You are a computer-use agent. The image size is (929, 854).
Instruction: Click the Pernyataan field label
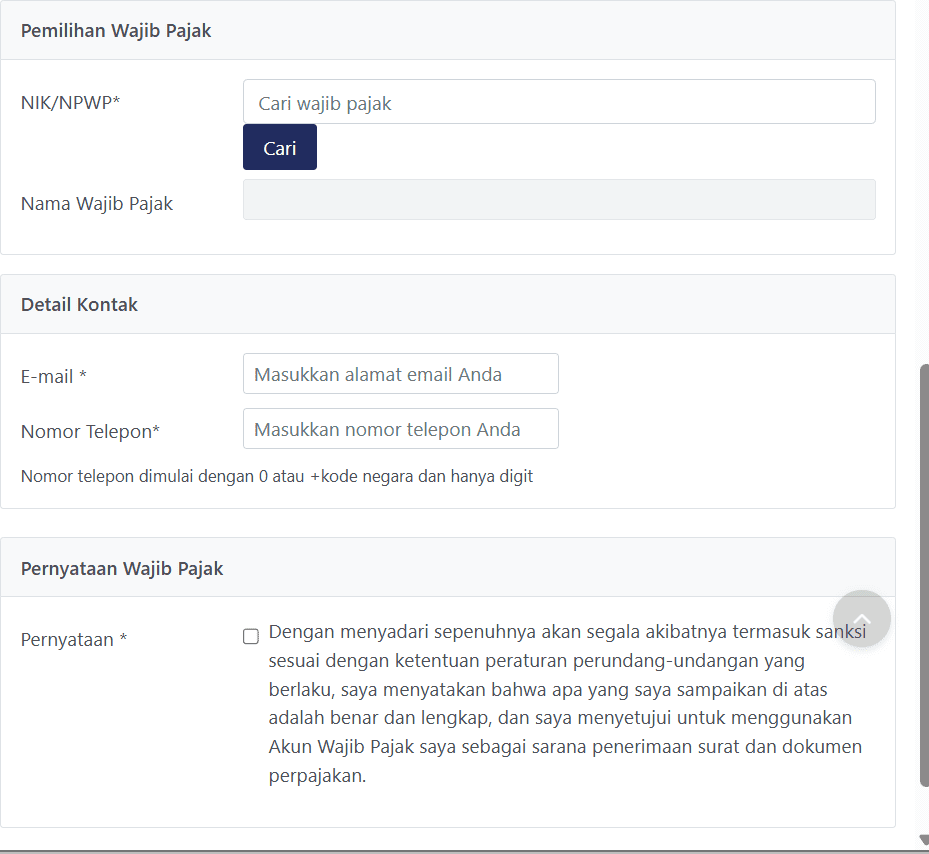tap(74, 640)
